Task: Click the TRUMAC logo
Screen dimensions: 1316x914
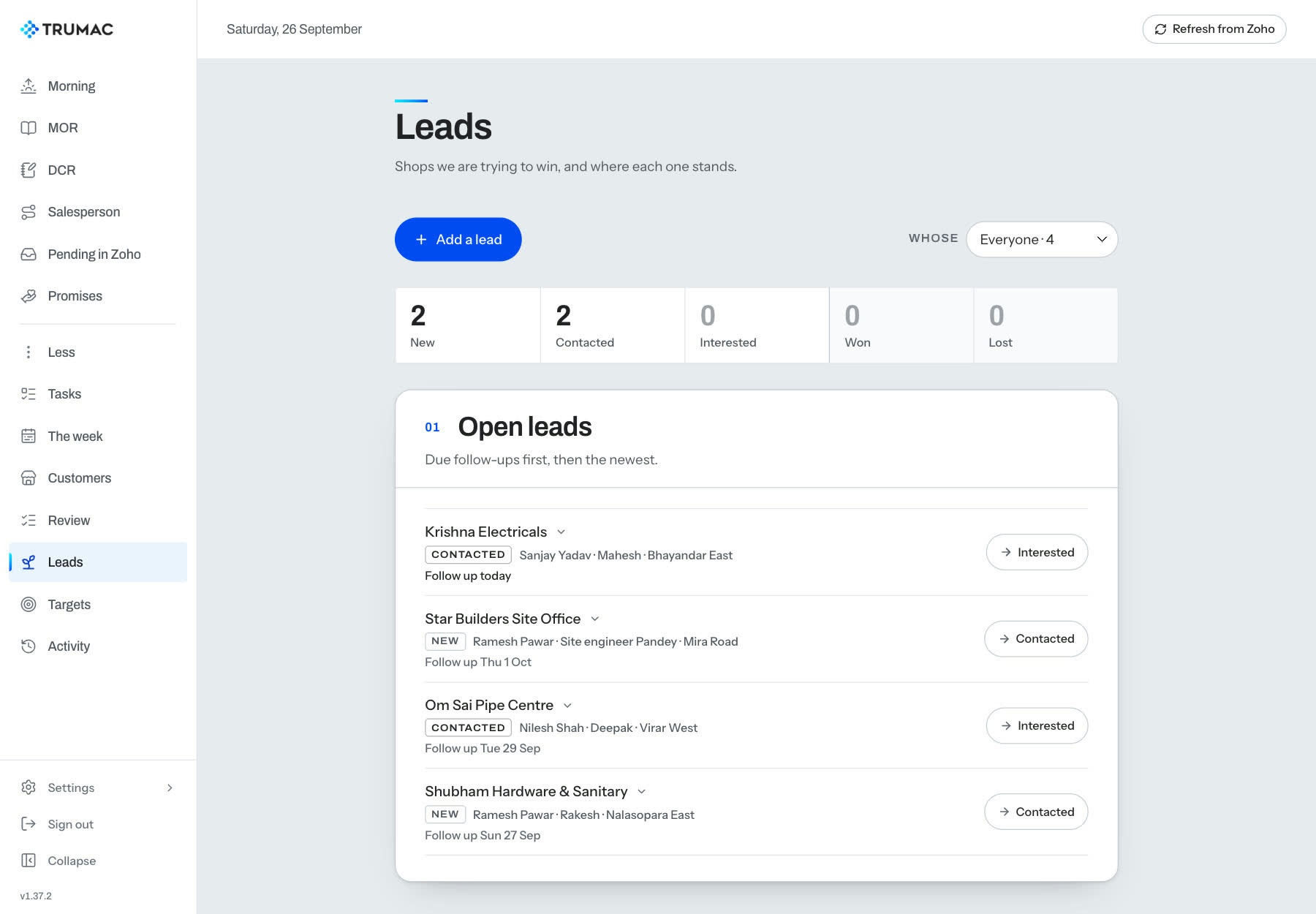Action: tap(67, 29)
